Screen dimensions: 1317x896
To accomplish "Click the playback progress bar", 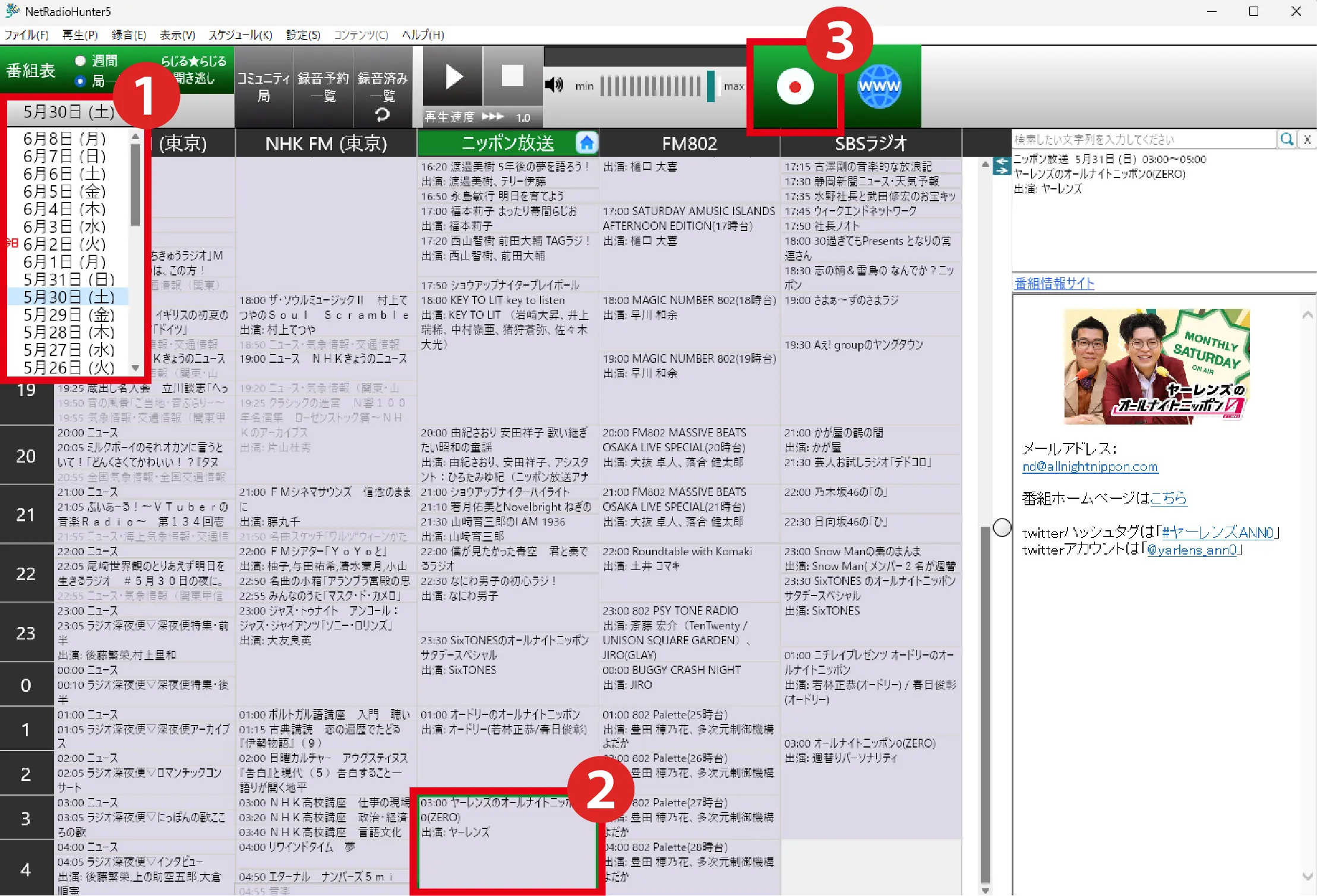I will click(x=645, y=56).
